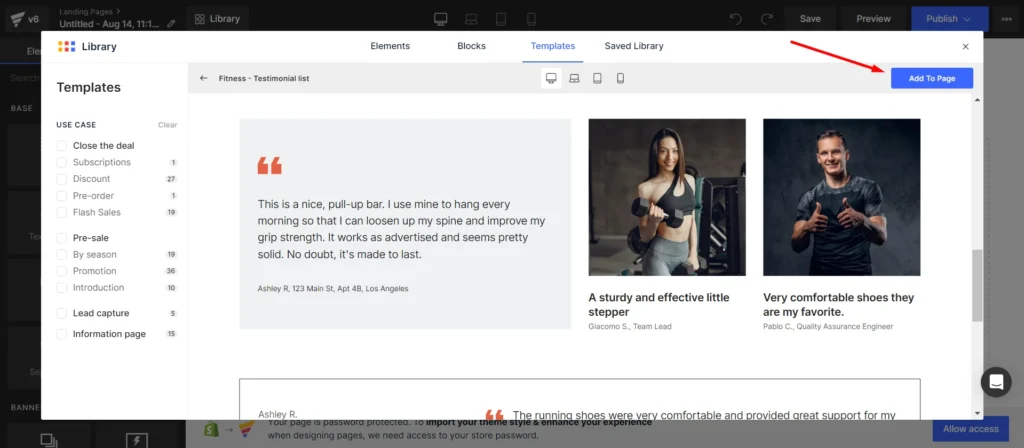Viewport: 1024px width, 448px height.
Task: Click the back arrow beside Fitness title
Action: tap(204, 78)
